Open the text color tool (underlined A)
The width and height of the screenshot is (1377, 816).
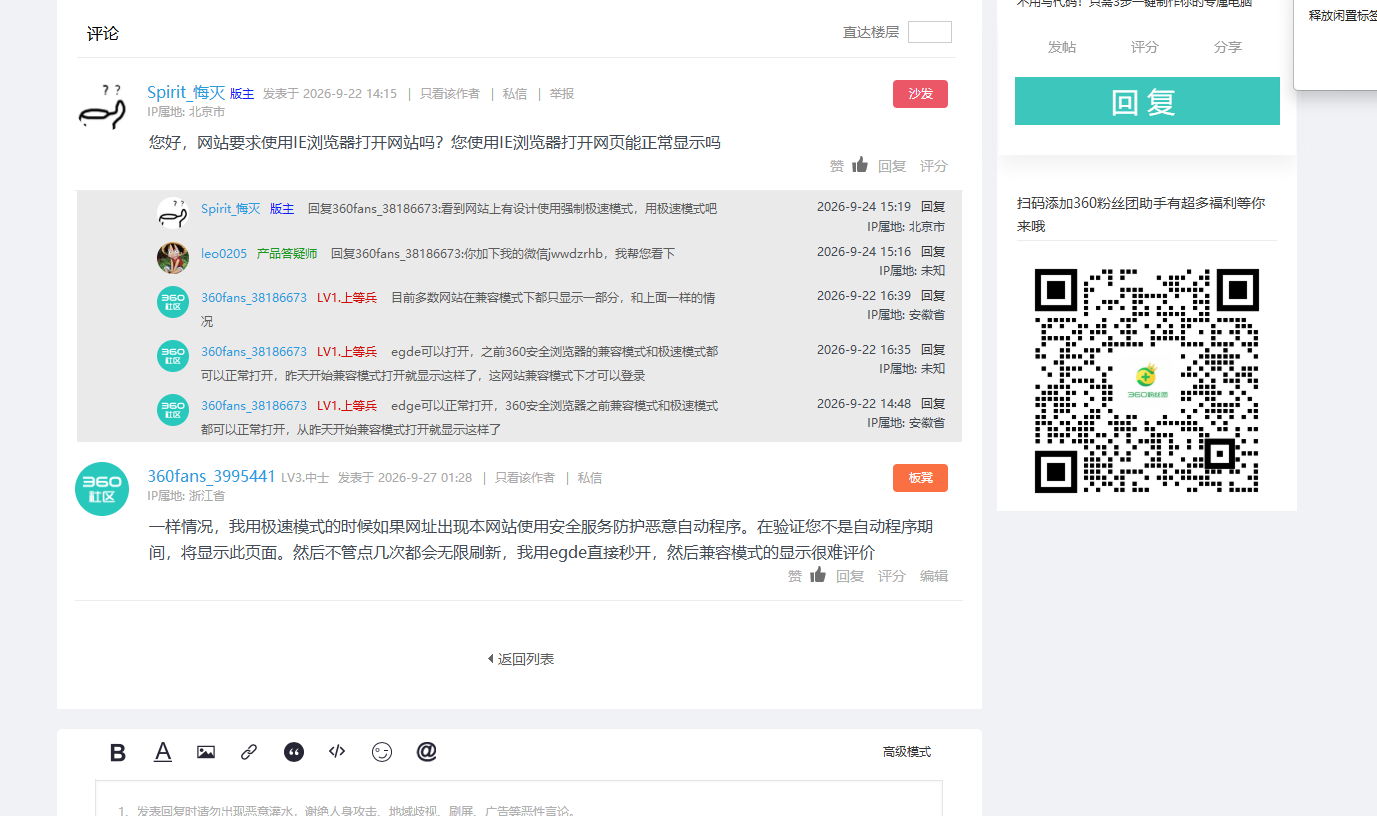point(163,752)
